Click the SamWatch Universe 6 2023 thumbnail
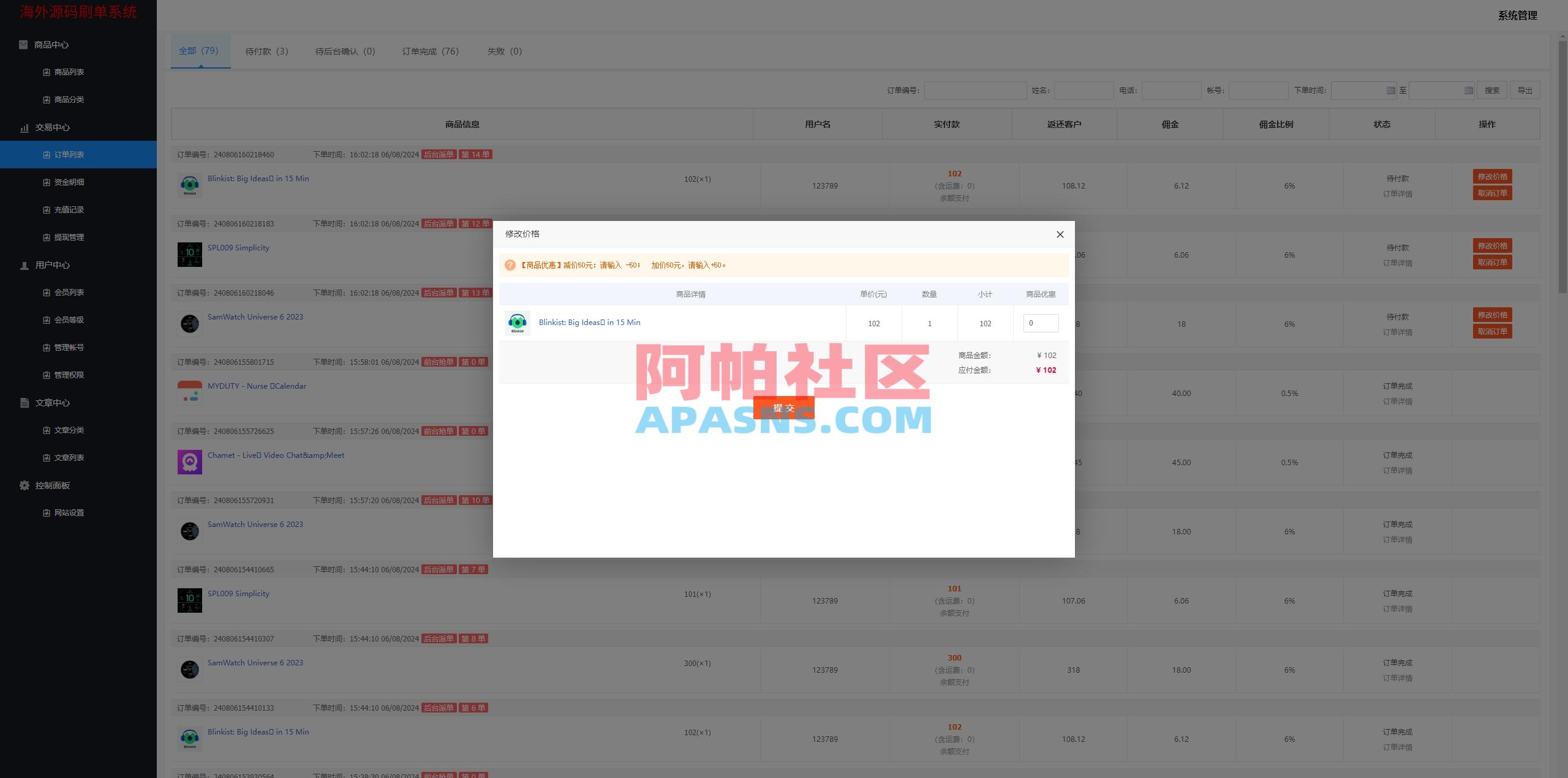Image resolution: width=1568 pixels, height=778 pixels. [x=189, y=323]
